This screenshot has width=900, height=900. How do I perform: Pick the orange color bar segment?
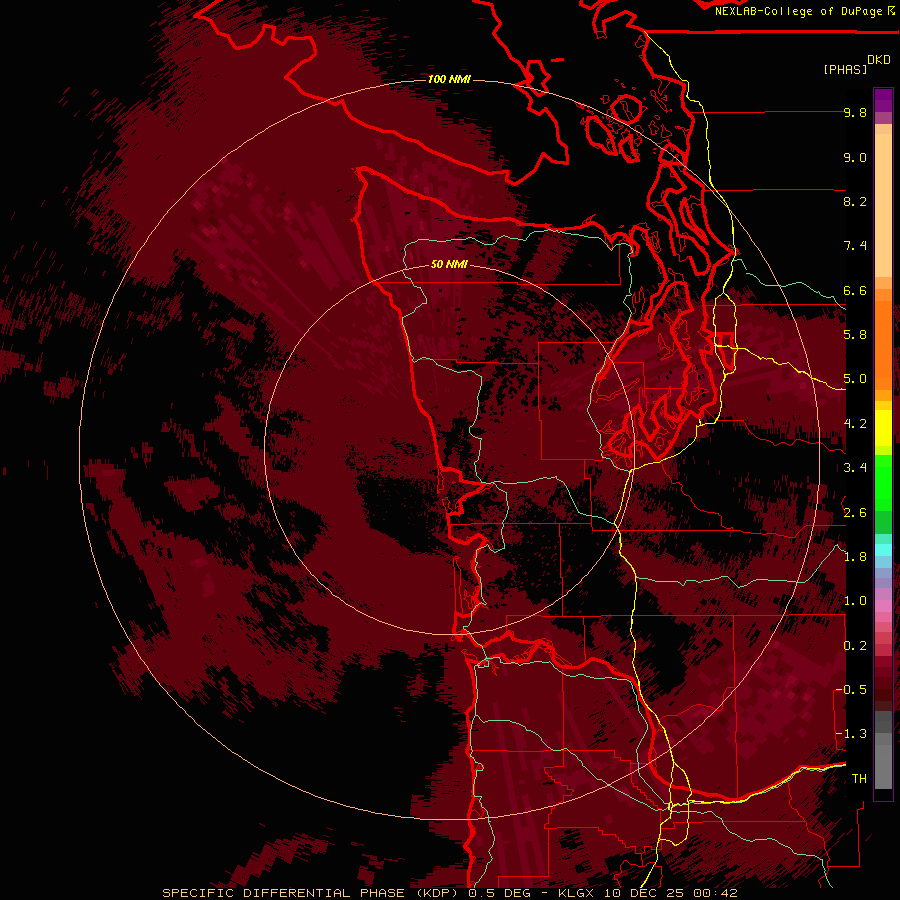point(883,344)
